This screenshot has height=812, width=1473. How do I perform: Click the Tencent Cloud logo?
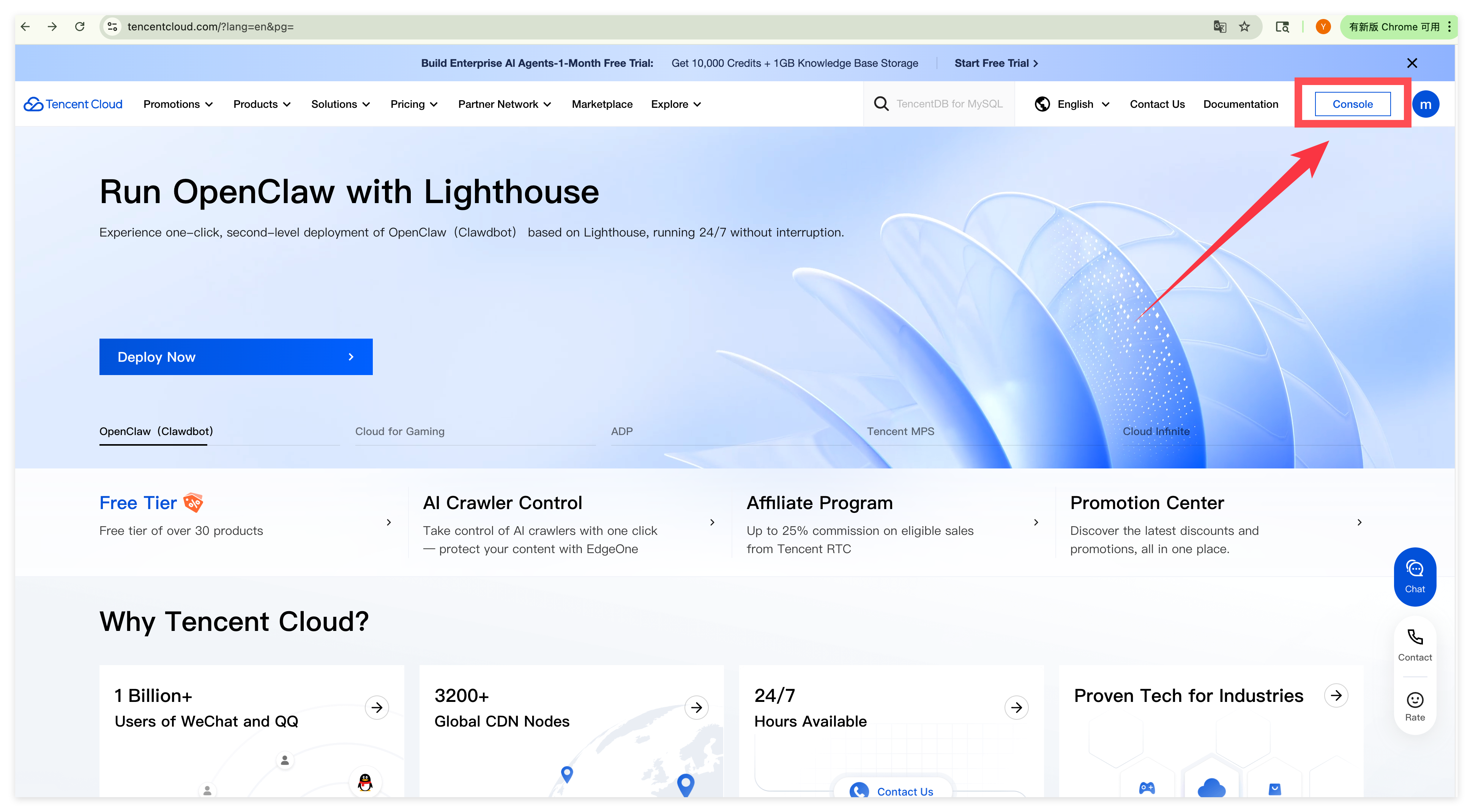(73, 104)
